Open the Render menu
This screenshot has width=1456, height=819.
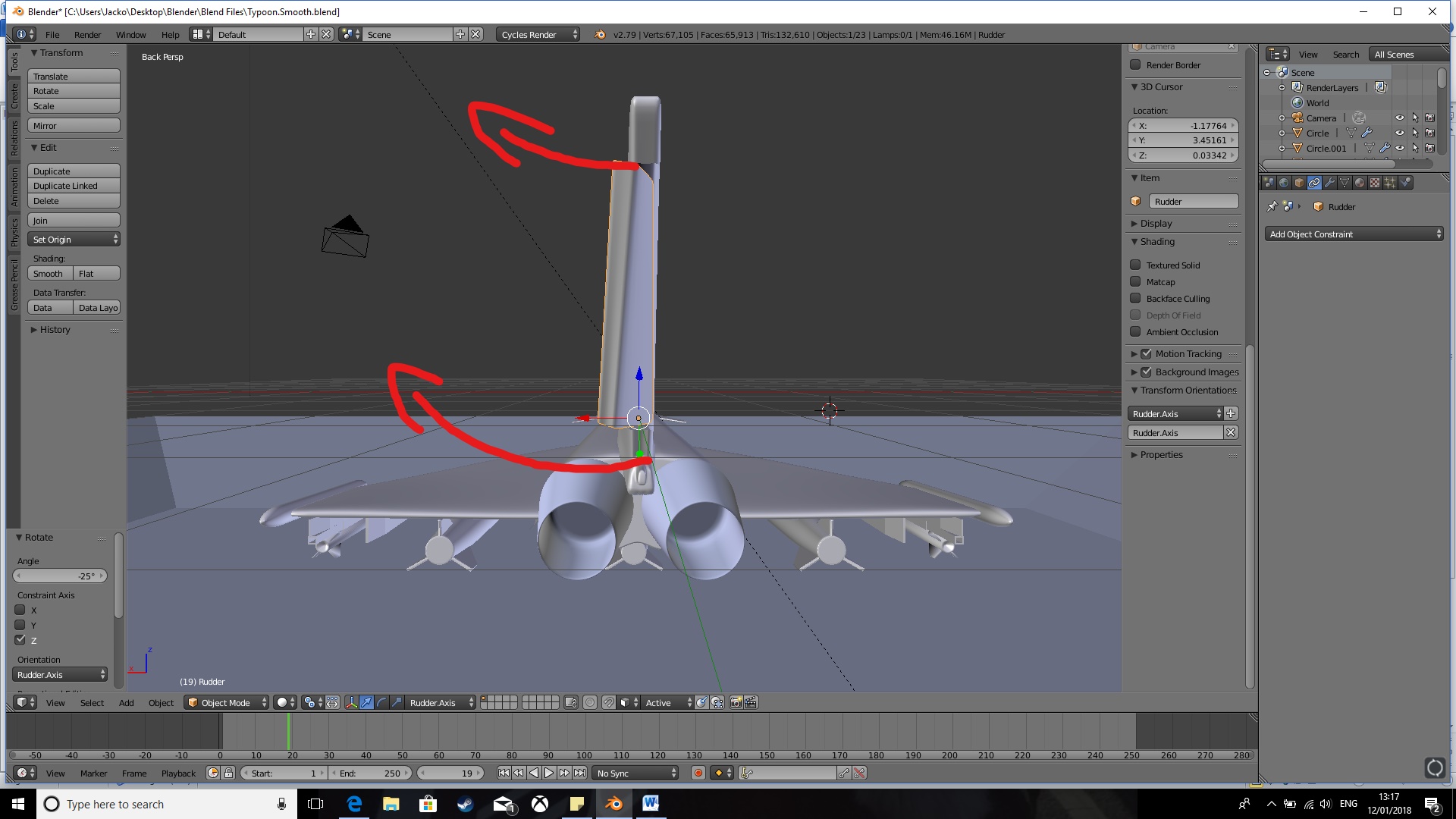(87, 35)
